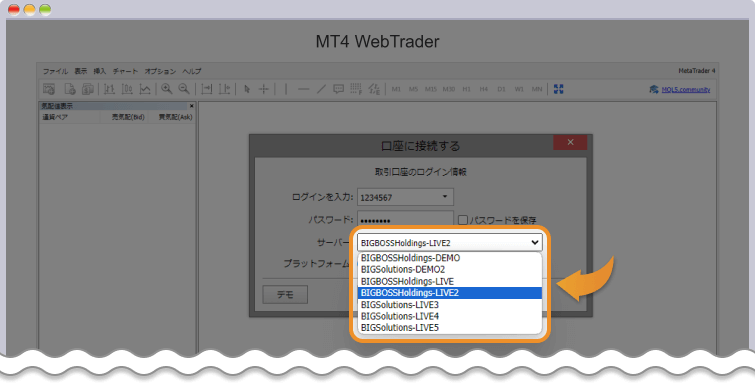Toggle the chart shift icon
The width and height of the screenshot is (755, 386).
click(224, 89)
